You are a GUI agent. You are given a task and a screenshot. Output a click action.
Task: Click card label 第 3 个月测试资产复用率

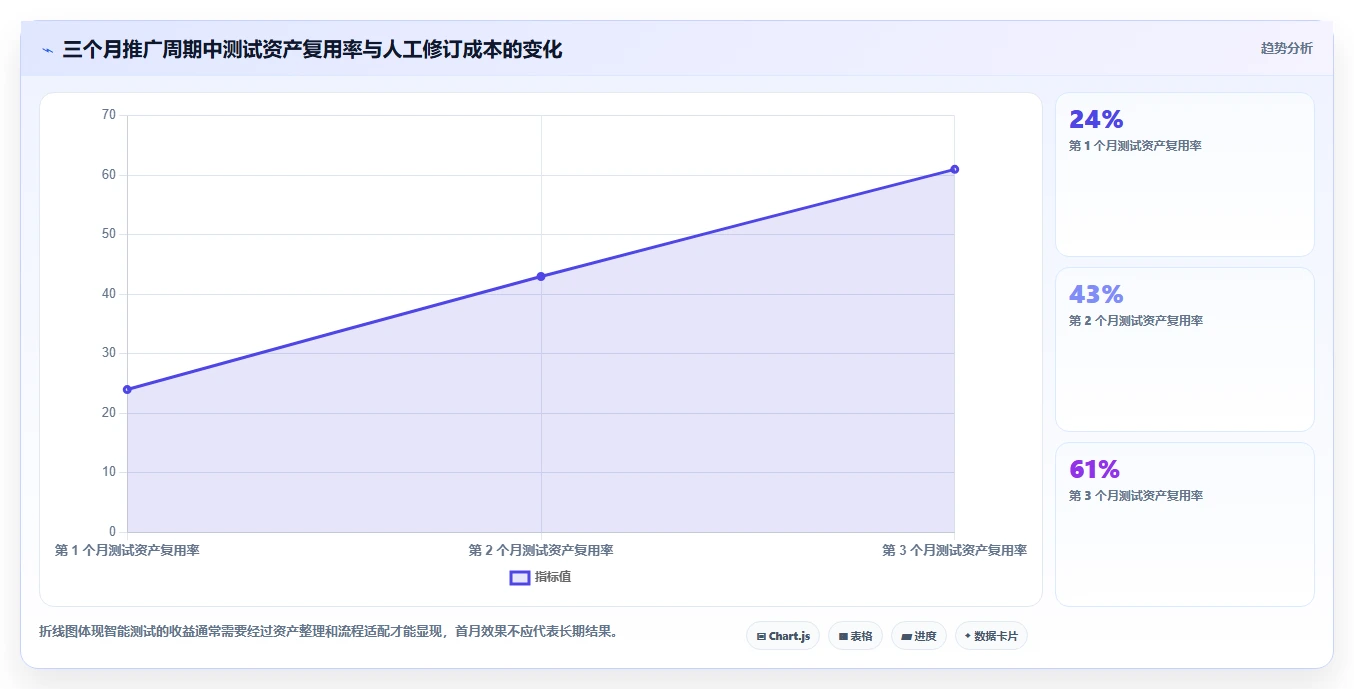pyautogui.click(x=1135, y=496)
